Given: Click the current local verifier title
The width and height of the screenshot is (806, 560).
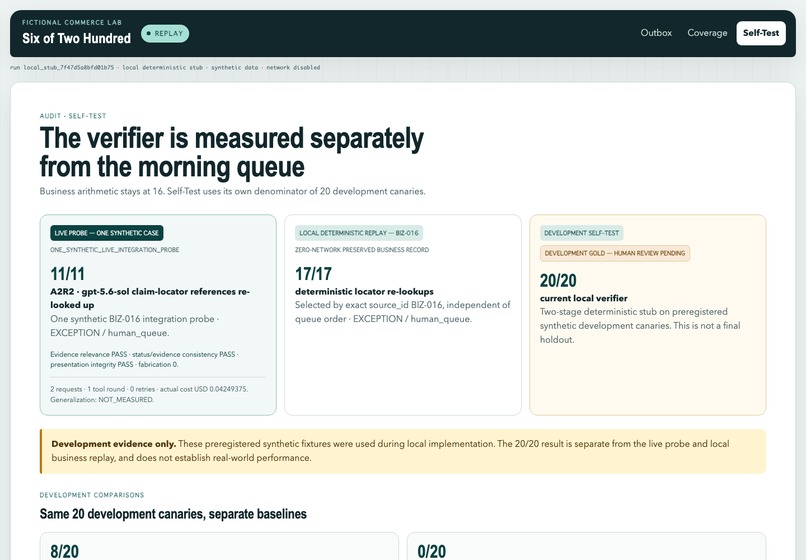Looking at the screenshot, I should click(x=583, y=298).
